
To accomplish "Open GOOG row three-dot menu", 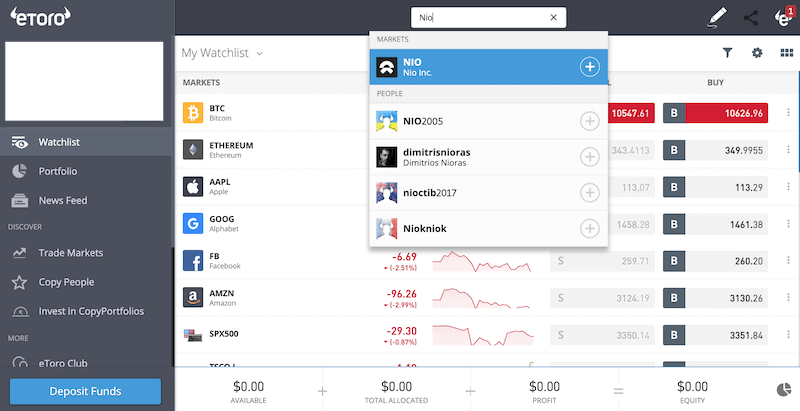I will pos(788,224).
